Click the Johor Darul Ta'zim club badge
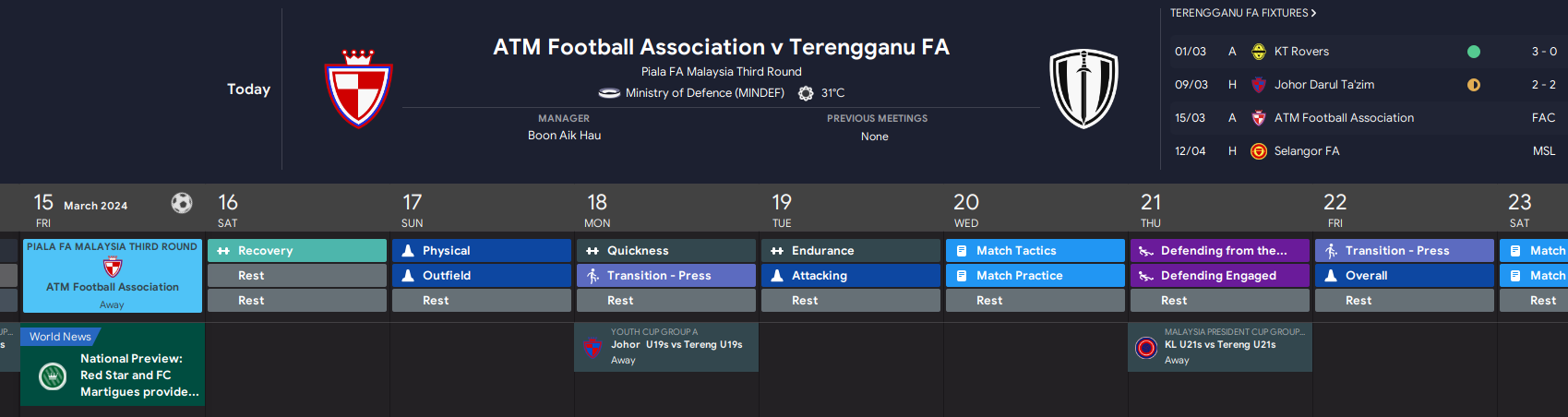 coord(1258,85)
